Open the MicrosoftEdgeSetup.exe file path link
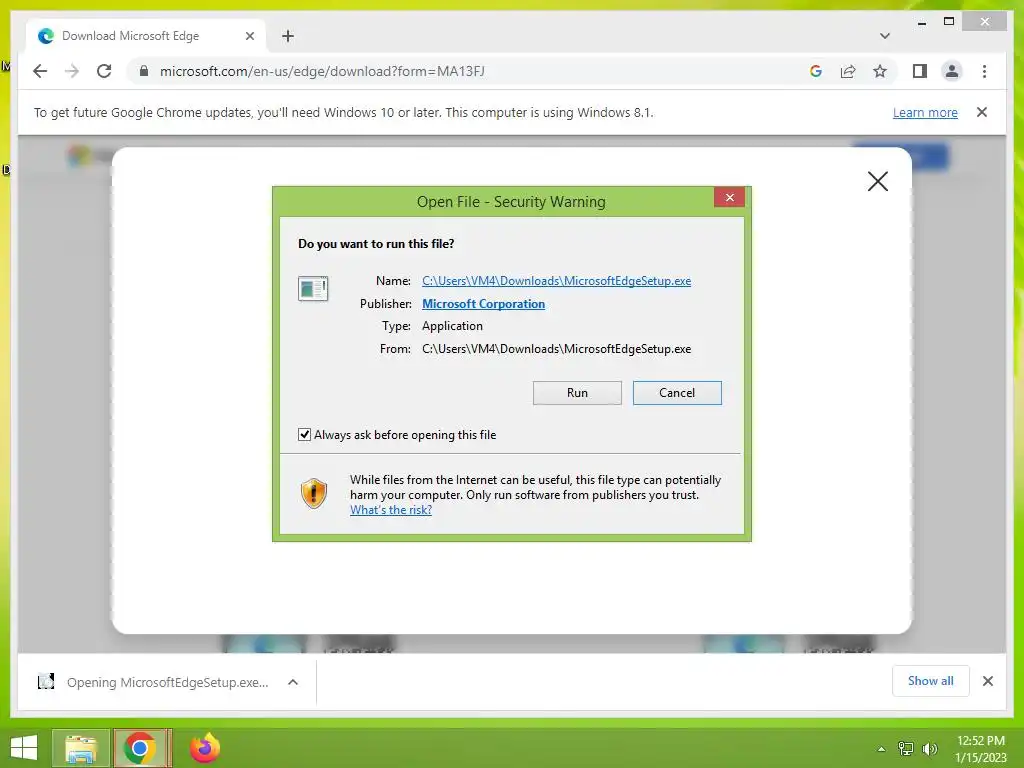The image size is (1024, 768). point(556,281)
